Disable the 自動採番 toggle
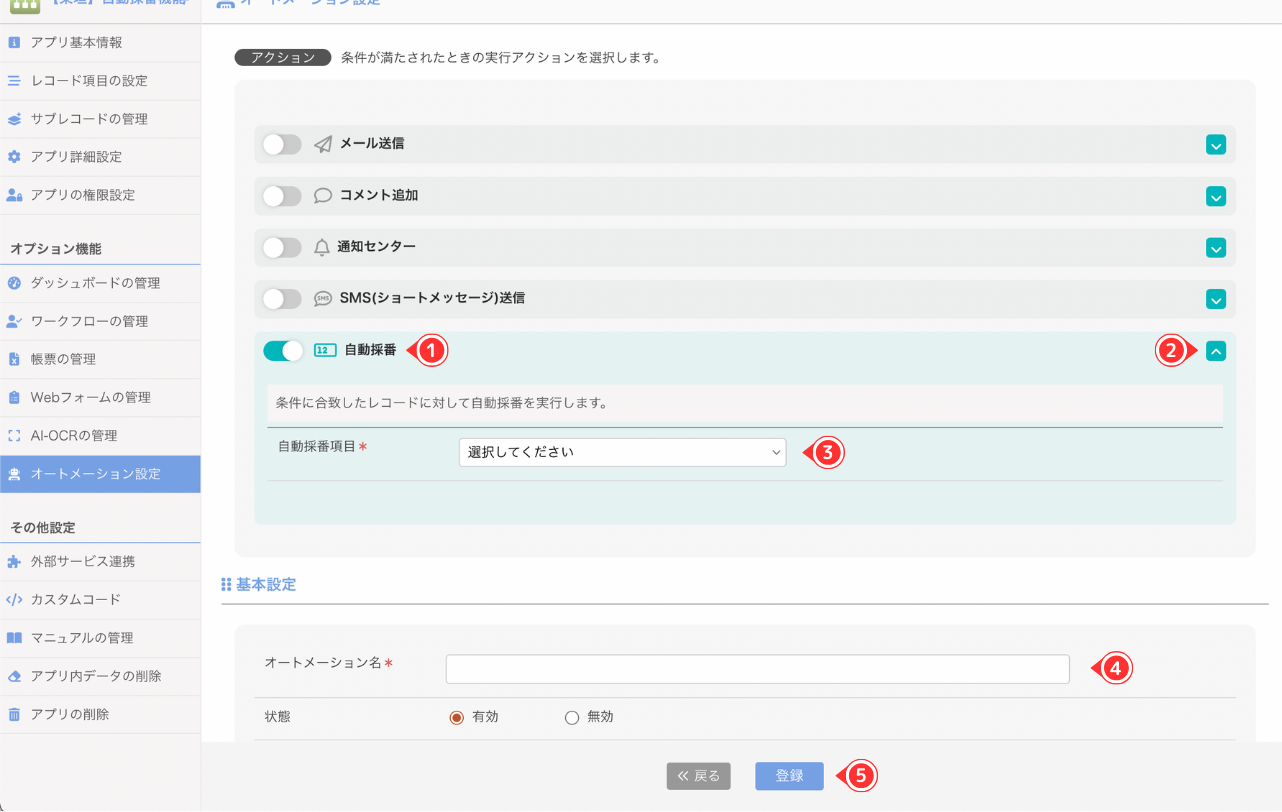Image resolution: width=1282 pixels, height=812 pixels. 281,350
